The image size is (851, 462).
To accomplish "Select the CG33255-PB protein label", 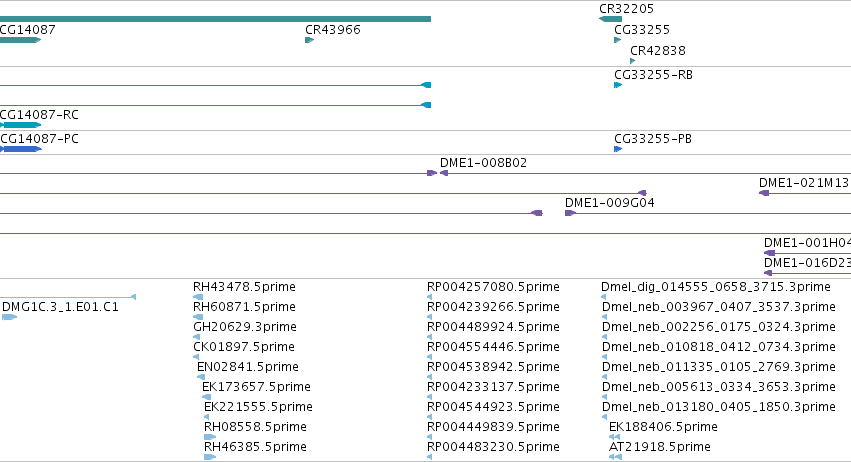I will [x=653, y=138].
